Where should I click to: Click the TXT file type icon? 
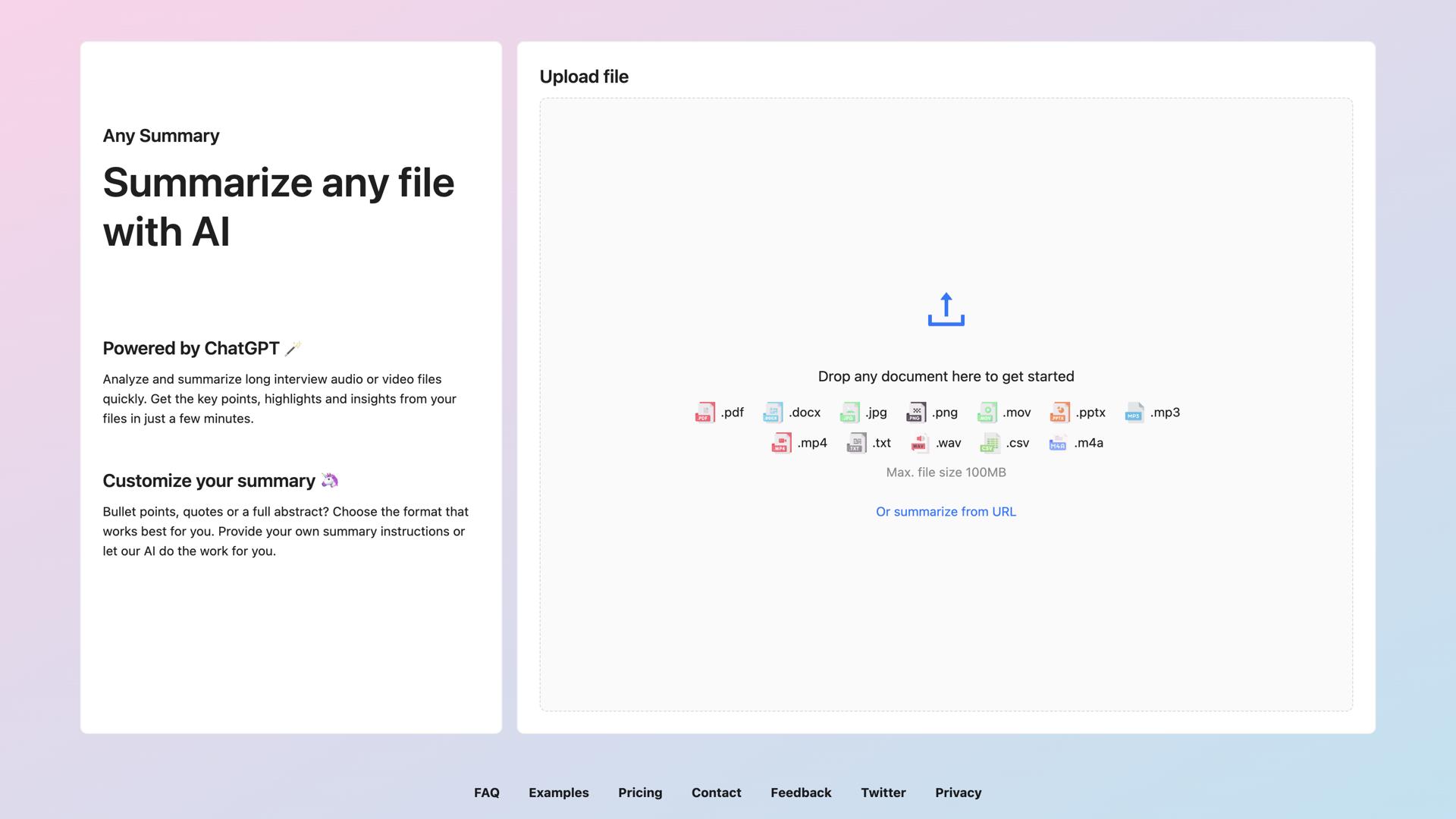coord(856,443)
